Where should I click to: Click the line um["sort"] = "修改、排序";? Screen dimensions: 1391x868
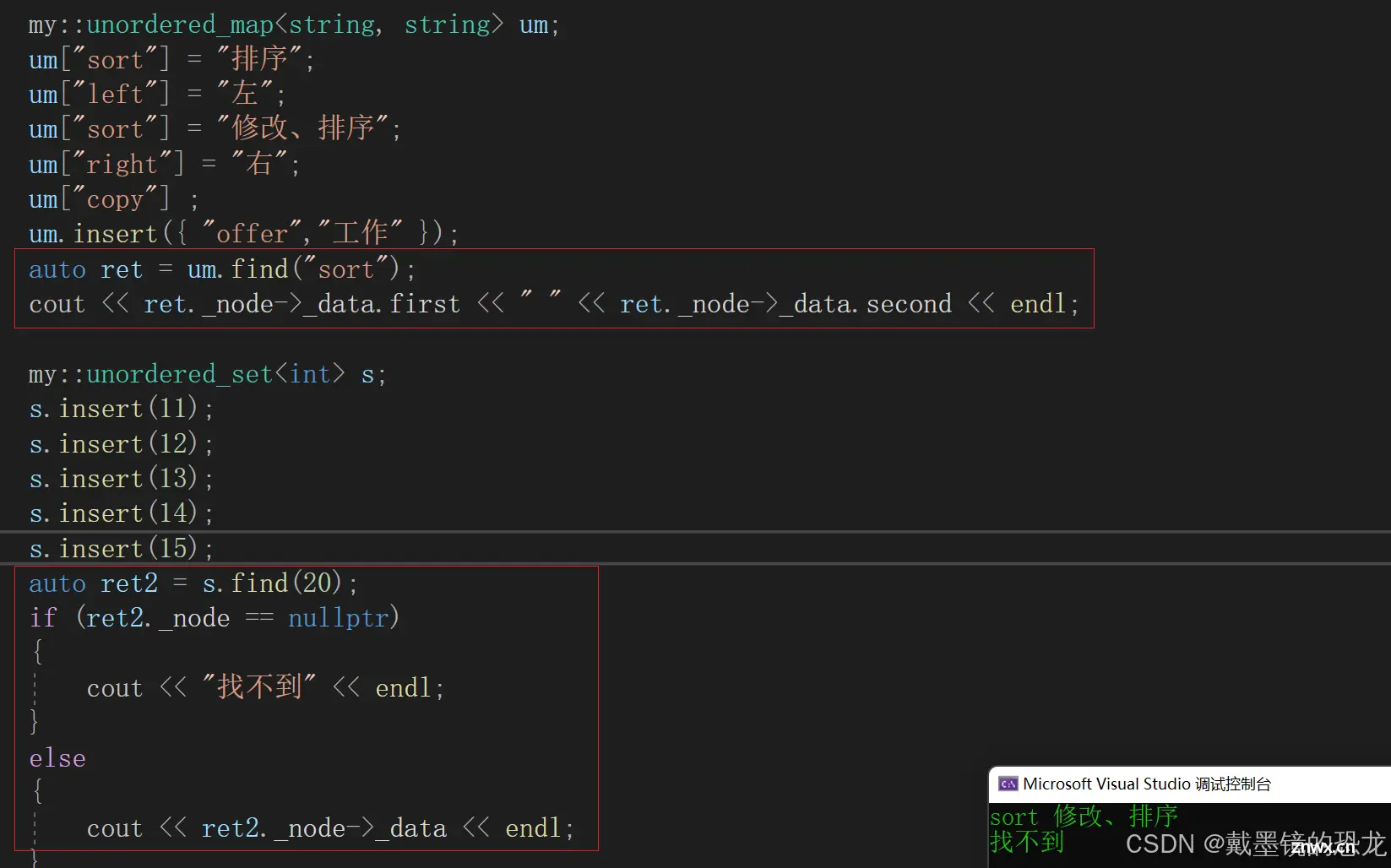click(215, 128)
